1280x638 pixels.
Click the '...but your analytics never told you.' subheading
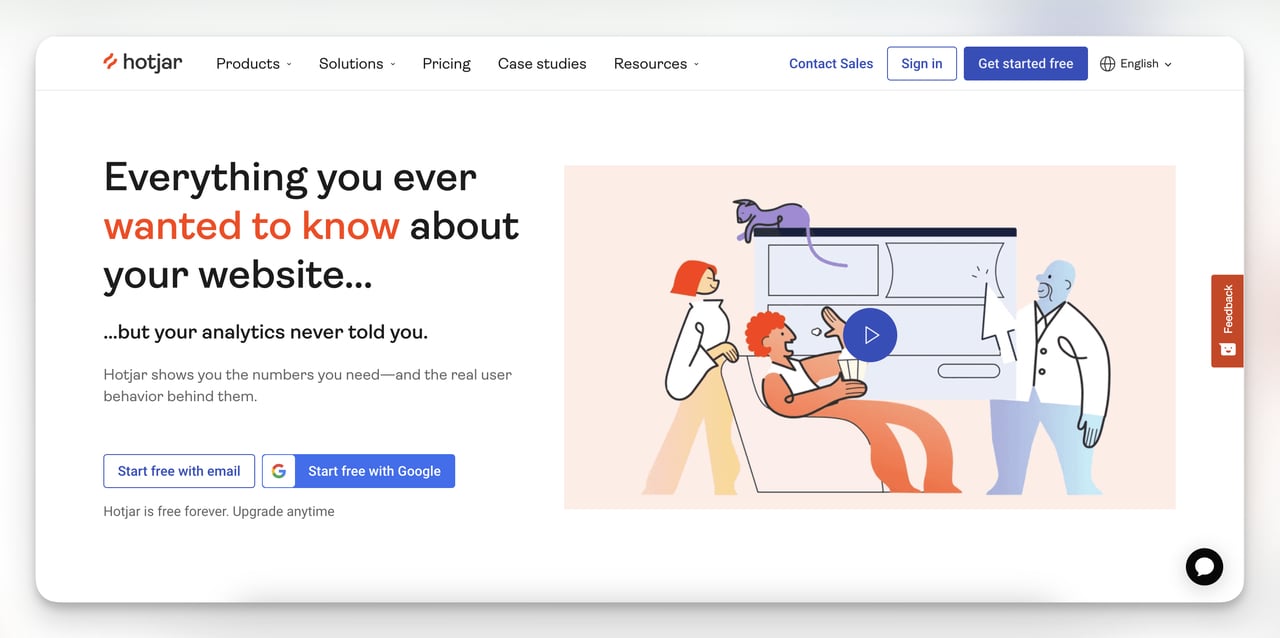pos(266,332)
